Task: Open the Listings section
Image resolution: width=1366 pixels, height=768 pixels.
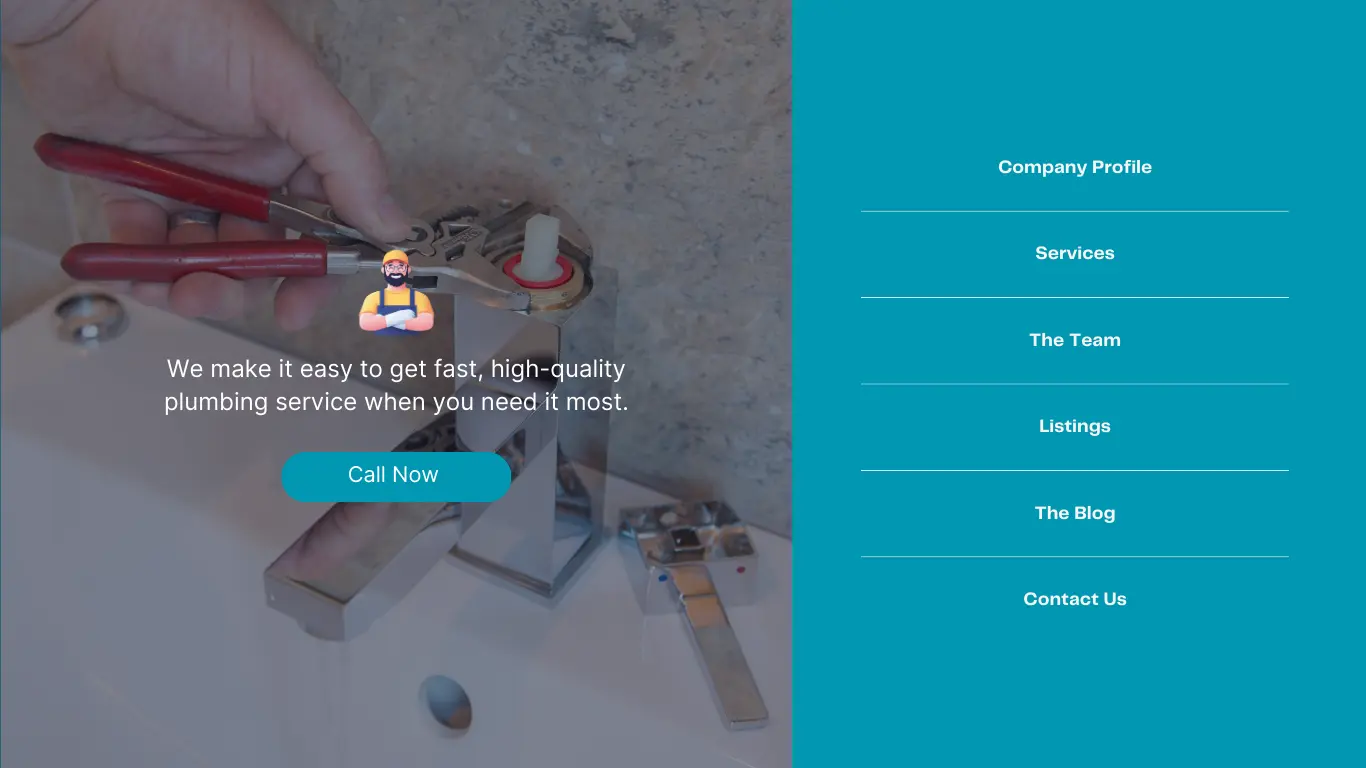Action: coord(1075,426)
